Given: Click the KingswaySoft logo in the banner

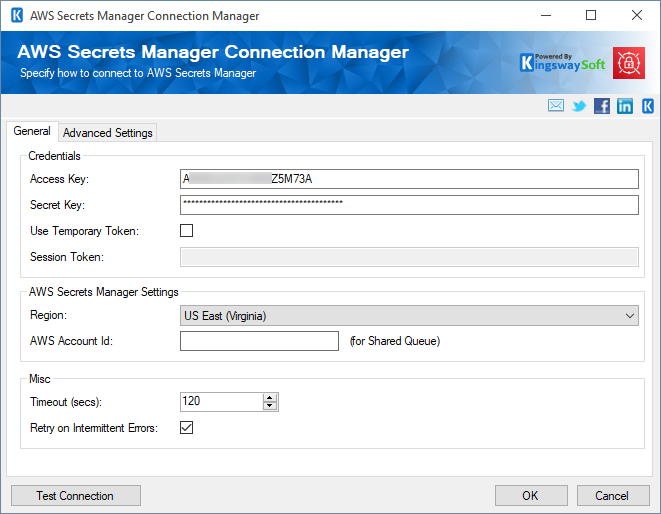Looking at the screenshot, I should pyautogui.click(x=563, y=63).
